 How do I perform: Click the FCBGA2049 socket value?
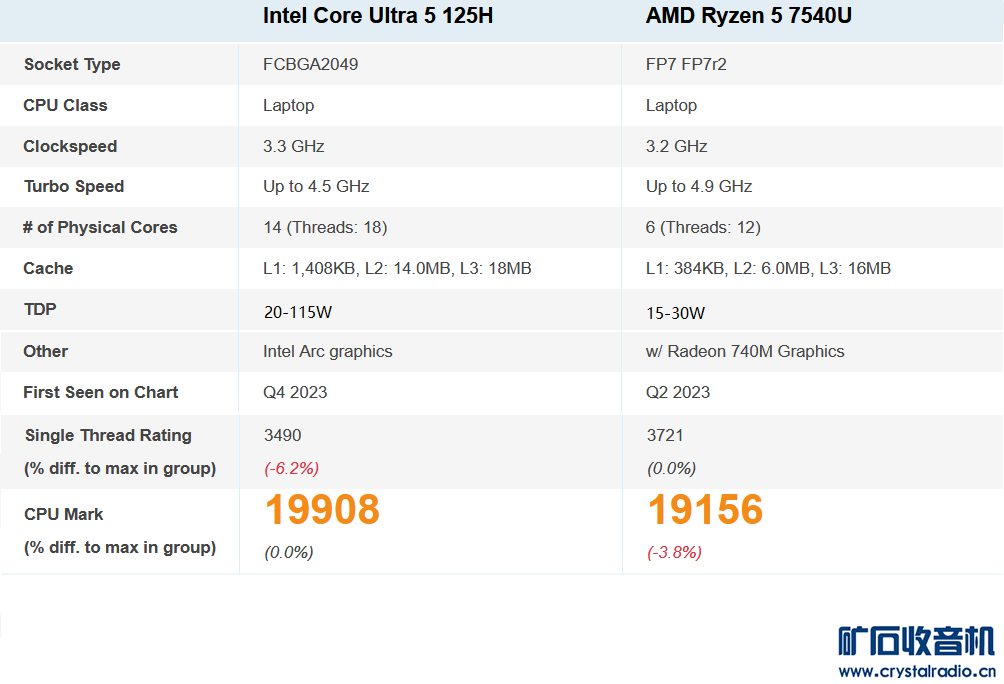(311, 64)
